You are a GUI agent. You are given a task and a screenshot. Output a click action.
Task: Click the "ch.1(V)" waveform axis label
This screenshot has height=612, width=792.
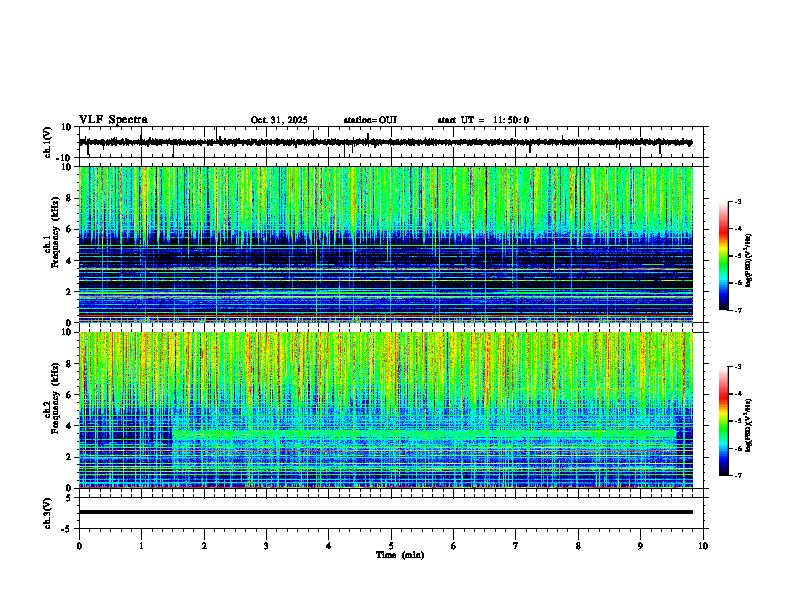click(48, 142)
